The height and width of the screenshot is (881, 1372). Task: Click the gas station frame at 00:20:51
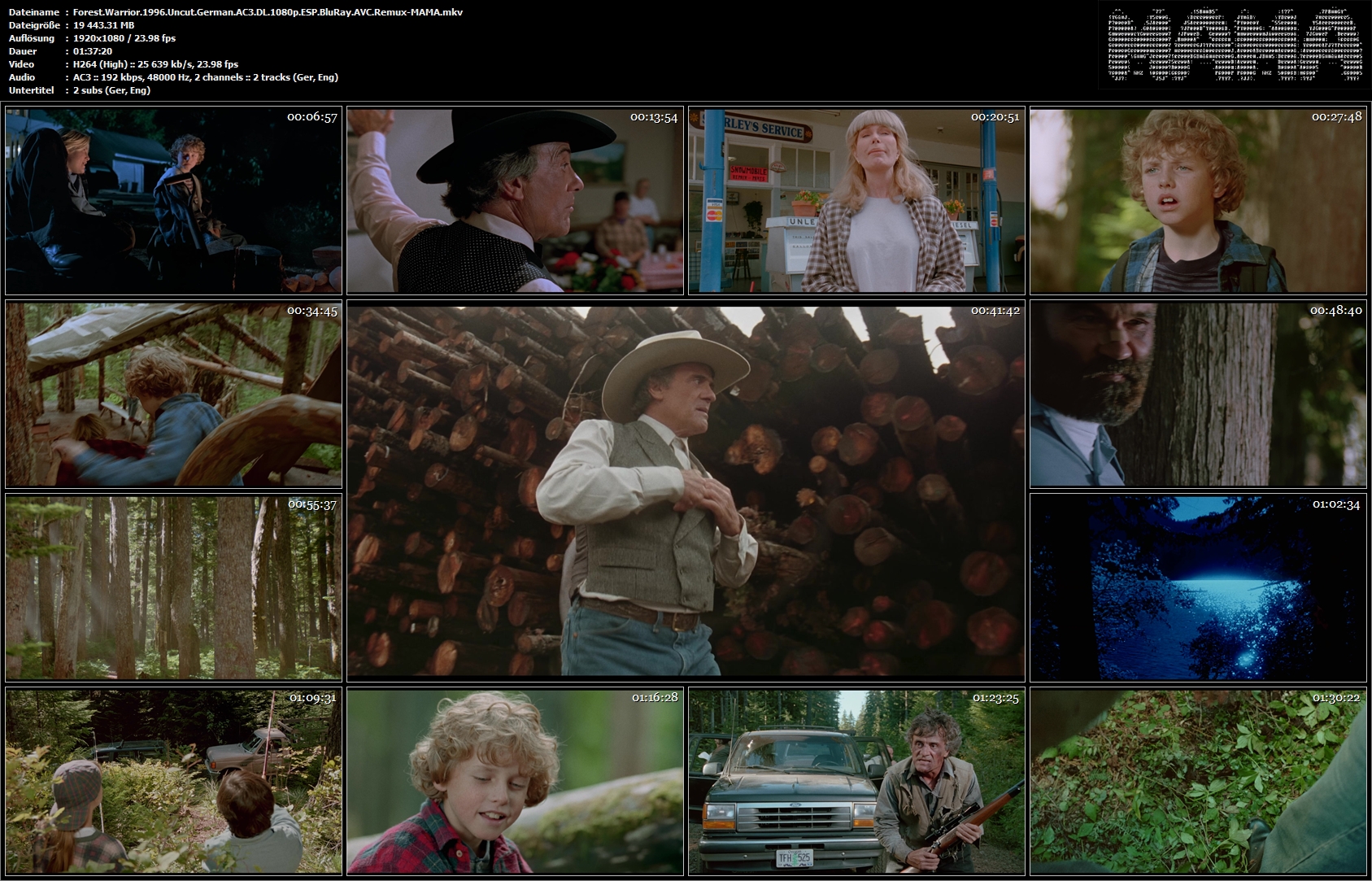[x=856, y=201]
